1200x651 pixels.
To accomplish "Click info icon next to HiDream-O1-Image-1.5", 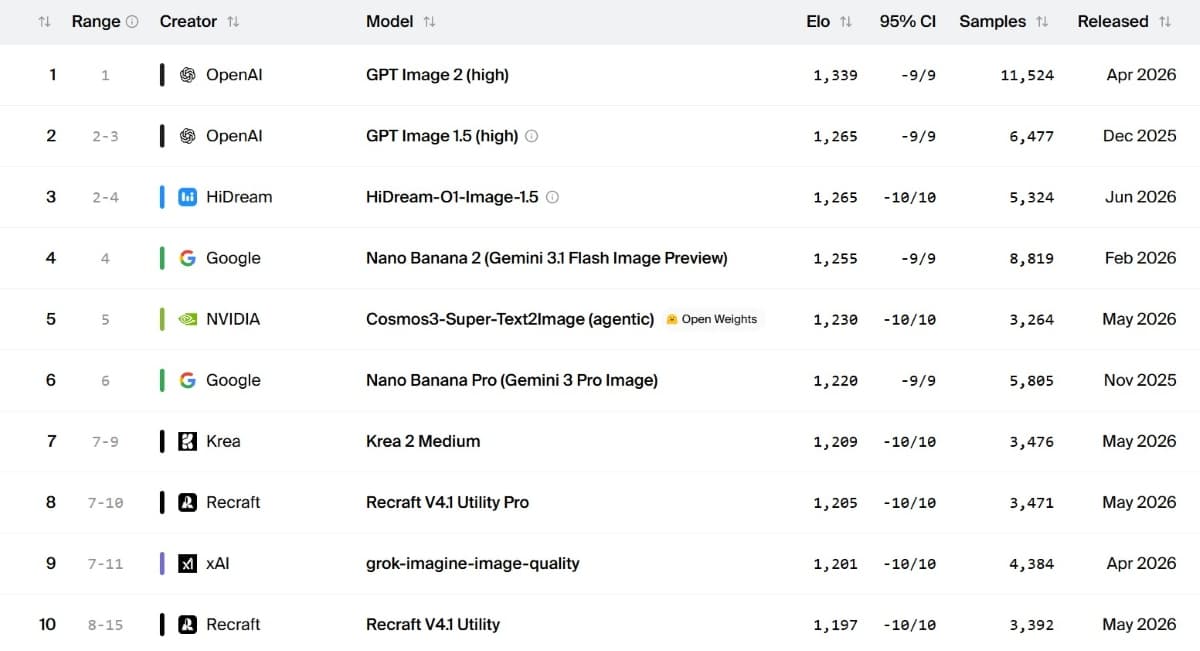I will click(x=552, y=197).
